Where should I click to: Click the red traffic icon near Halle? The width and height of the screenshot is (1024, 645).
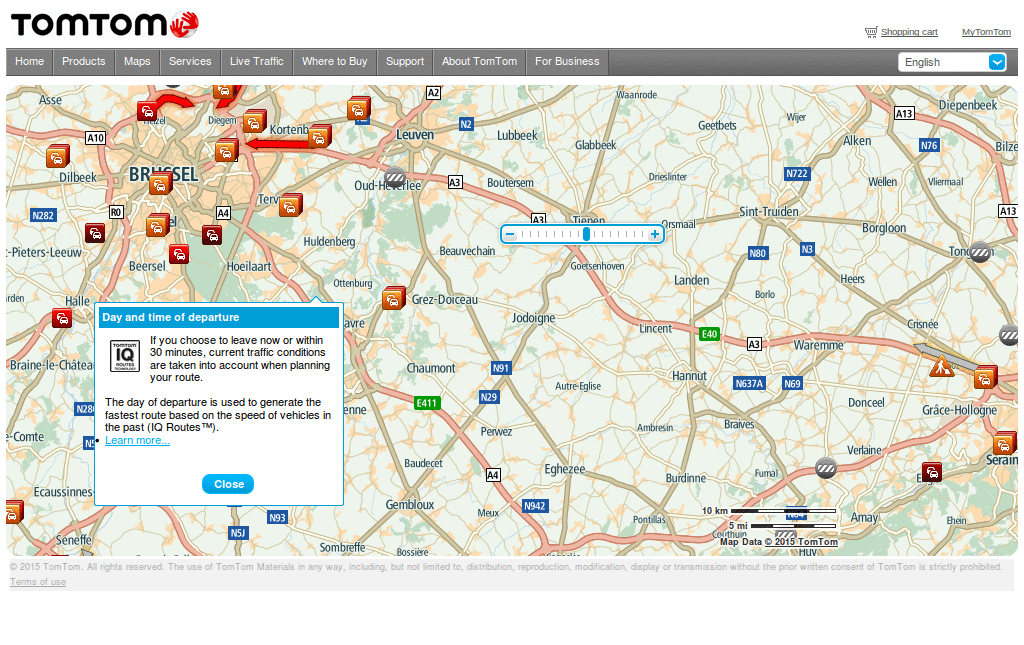pyautogui.click(x=62, y=318)
